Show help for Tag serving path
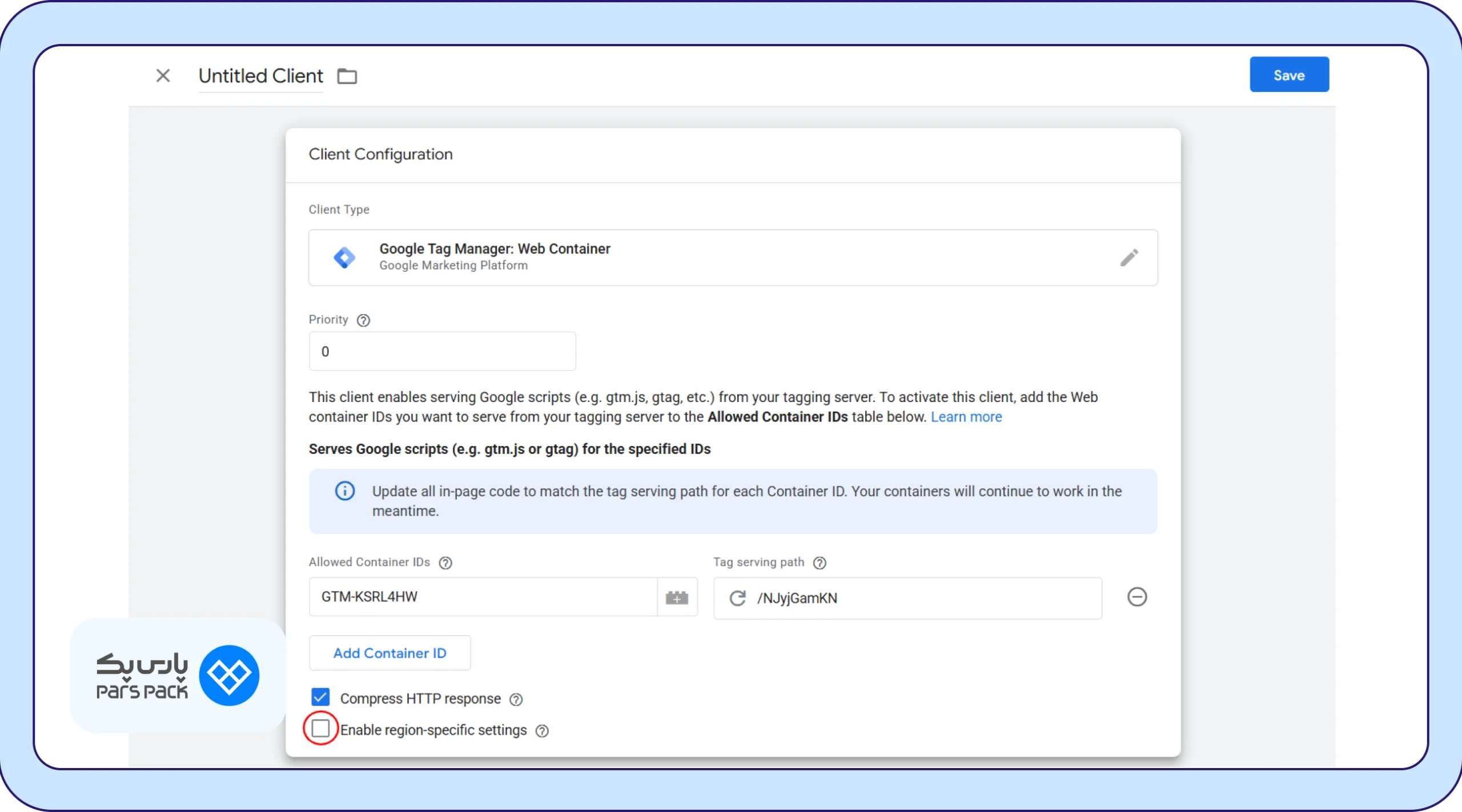The width and height of the screenshot is (1462, 812). [x=820, y=563]
